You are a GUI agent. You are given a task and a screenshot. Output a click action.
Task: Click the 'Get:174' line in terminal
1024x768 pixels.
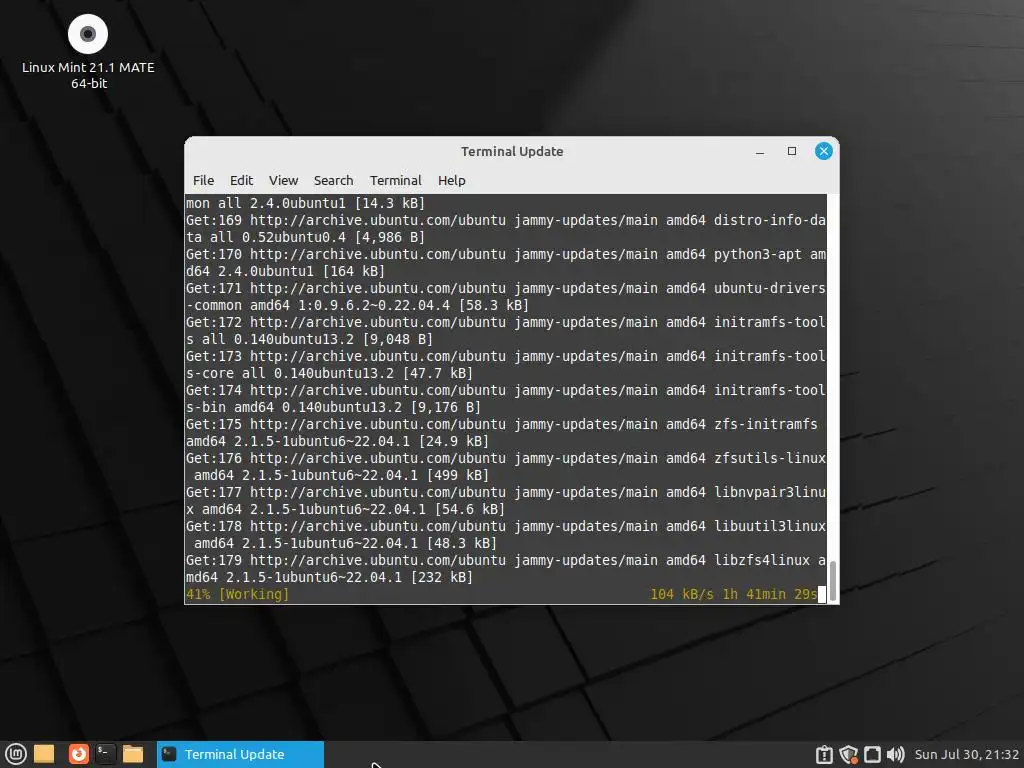coord(505,391)
